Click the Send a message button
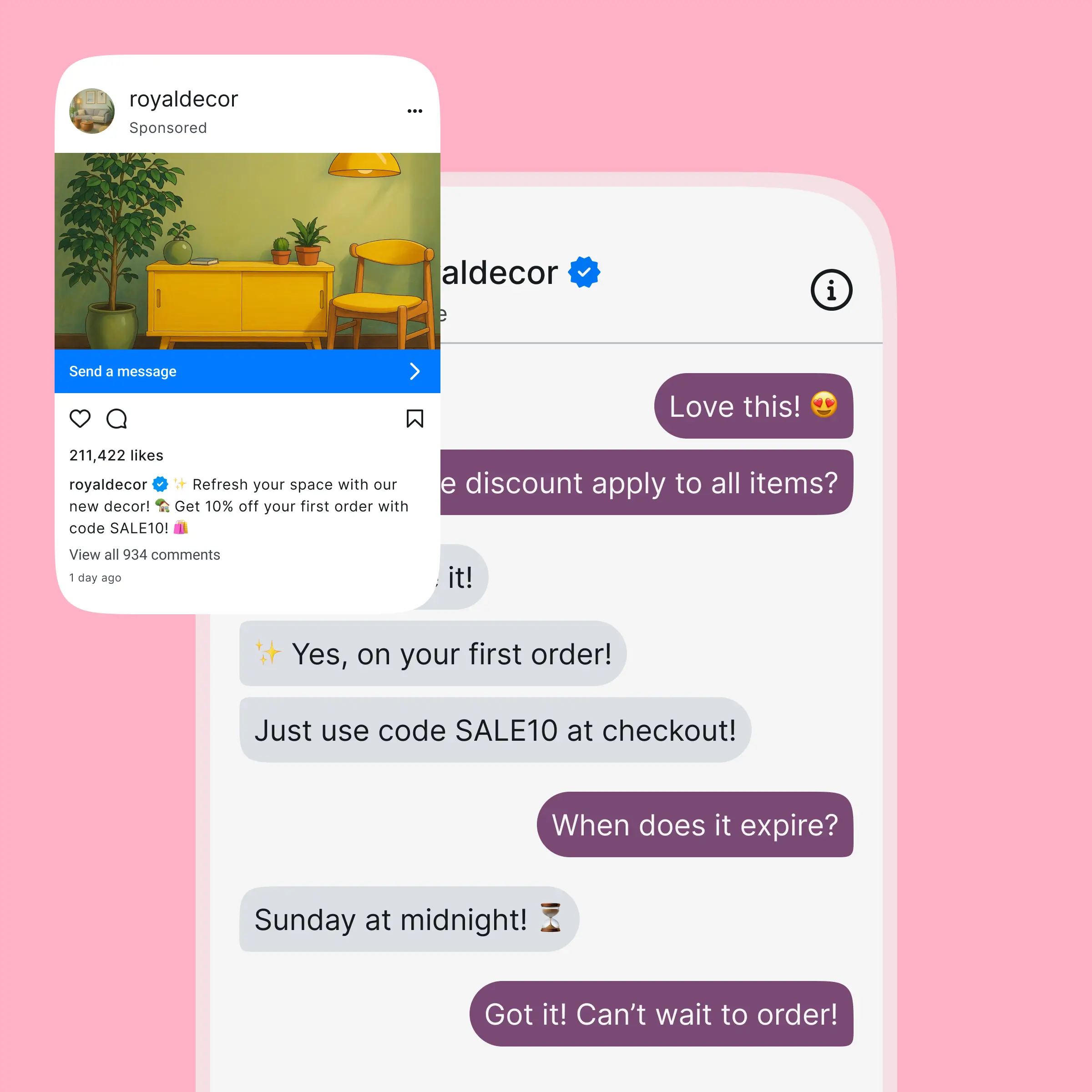Image resolution: width=1092 pixels, height=1092 pixels. [248, 371]
